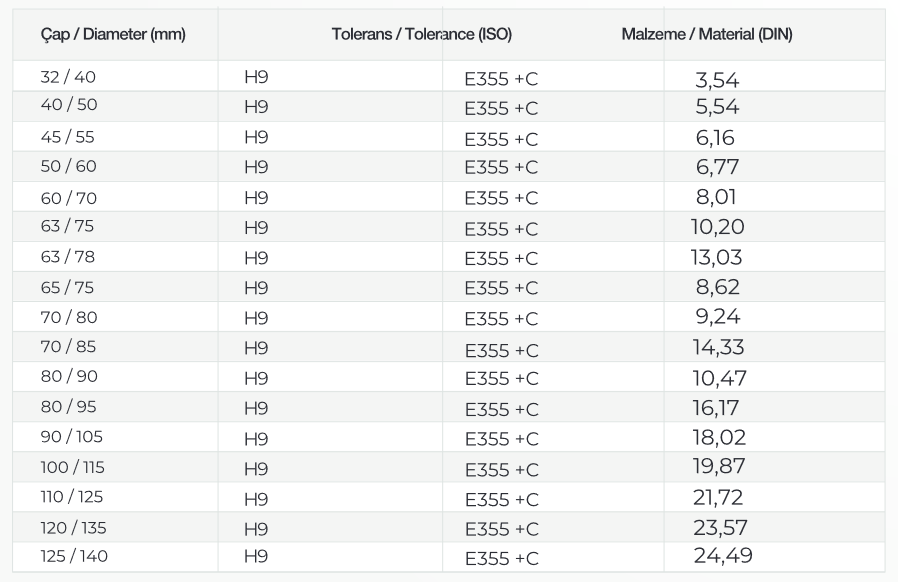This screenshot has height=582, width=898.
Task: Select the 24,49 value cell
Action: point(722,555)
